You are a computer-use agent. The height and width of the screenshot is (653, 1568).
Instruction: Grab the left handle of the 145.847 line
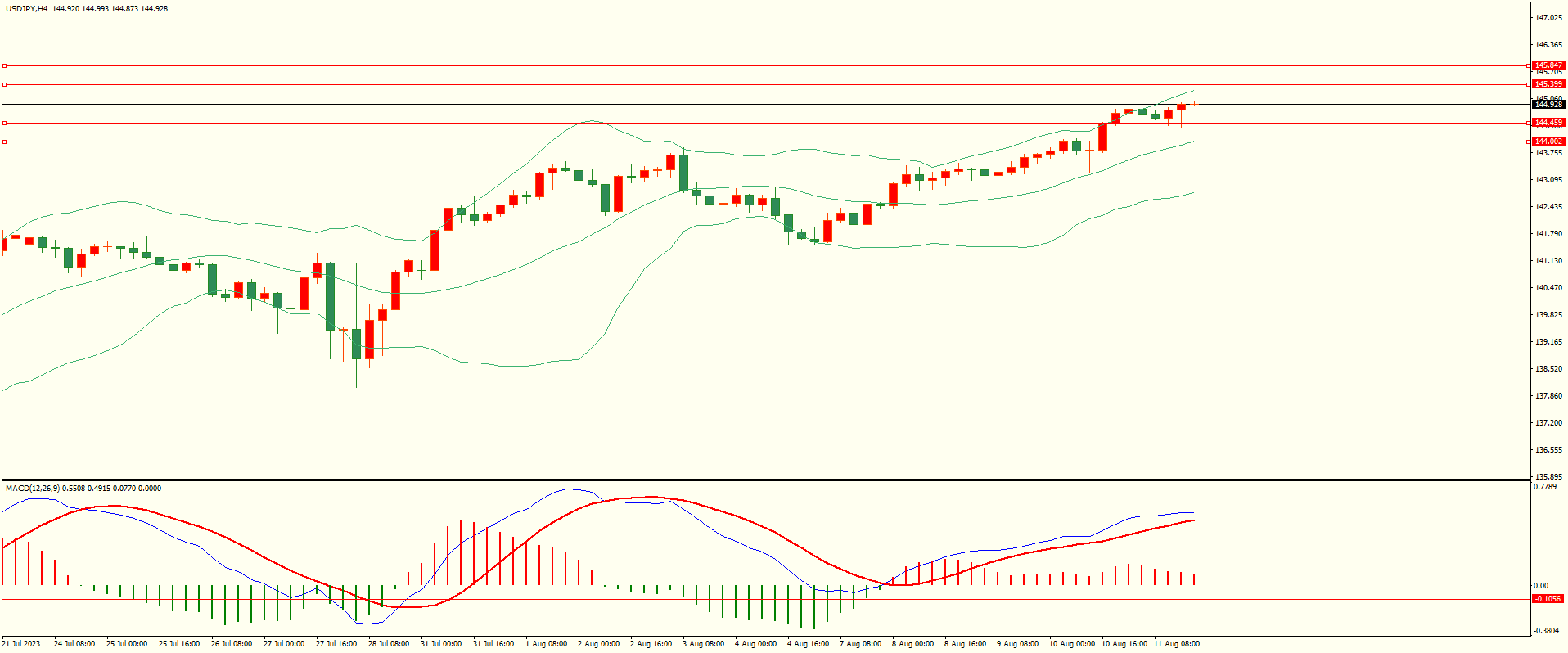[x=4, y=65]
